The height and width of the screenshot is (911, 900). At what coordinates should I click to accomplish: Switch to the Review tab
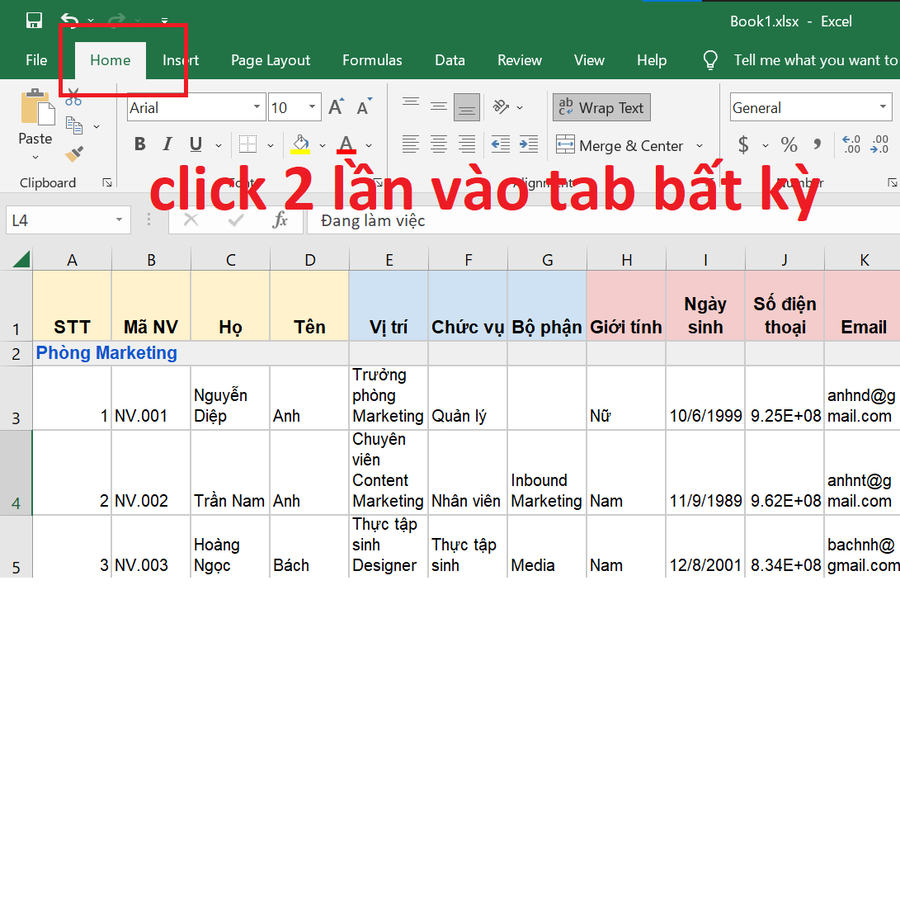519,60
